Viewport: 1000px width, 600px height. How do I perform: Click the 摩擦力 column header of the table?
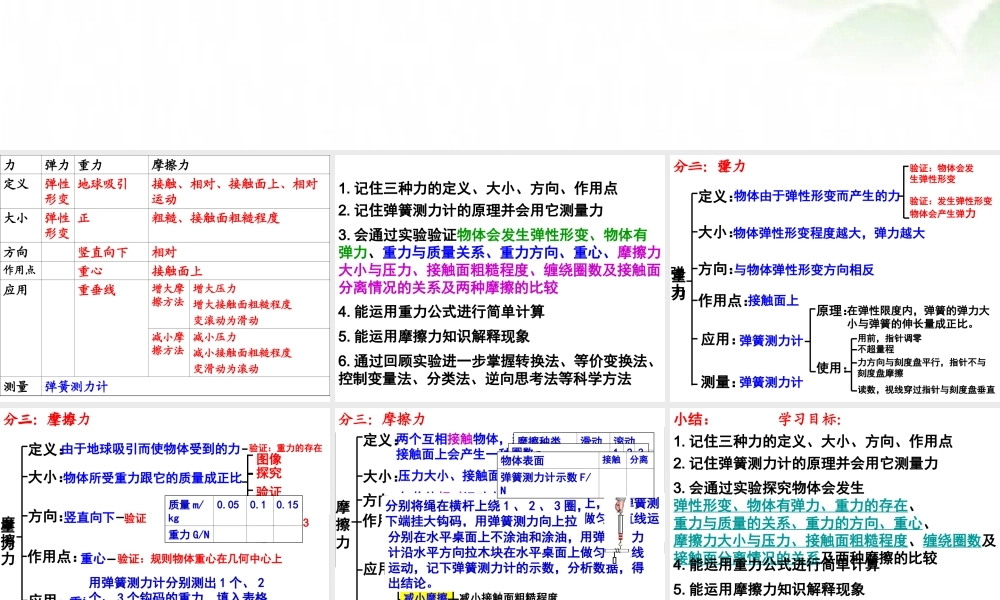pyautogui.click(x=170, y=165)
